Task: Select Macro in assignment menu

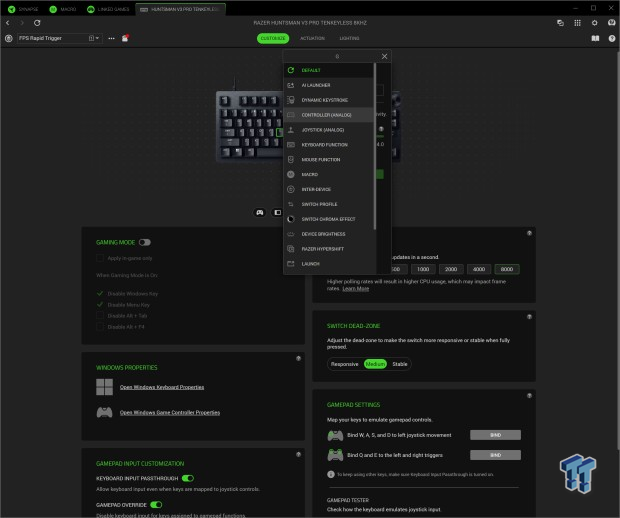Action: point(329,174)
